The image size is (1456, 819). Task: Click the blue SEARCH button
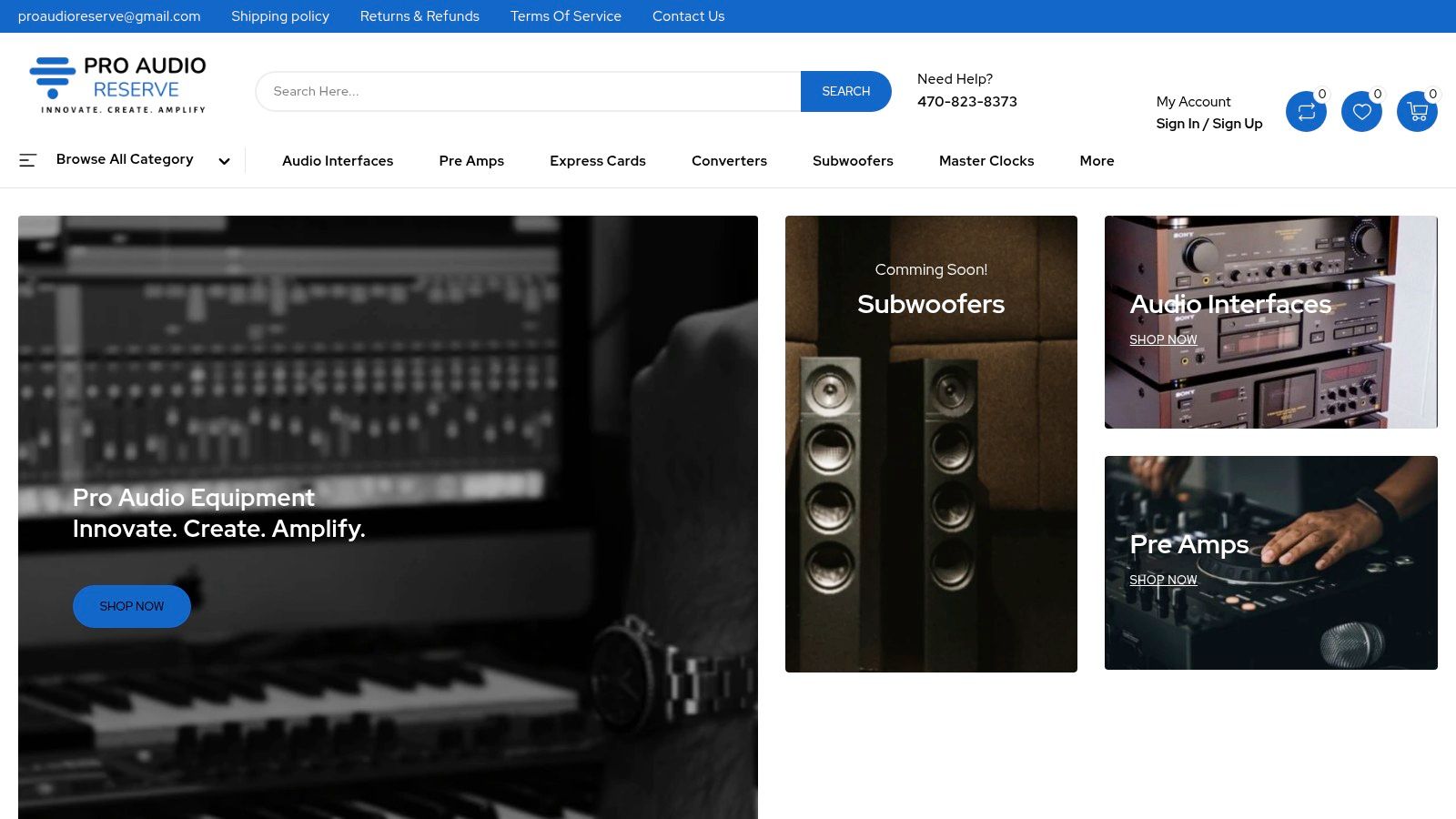(x=845, y=91)
